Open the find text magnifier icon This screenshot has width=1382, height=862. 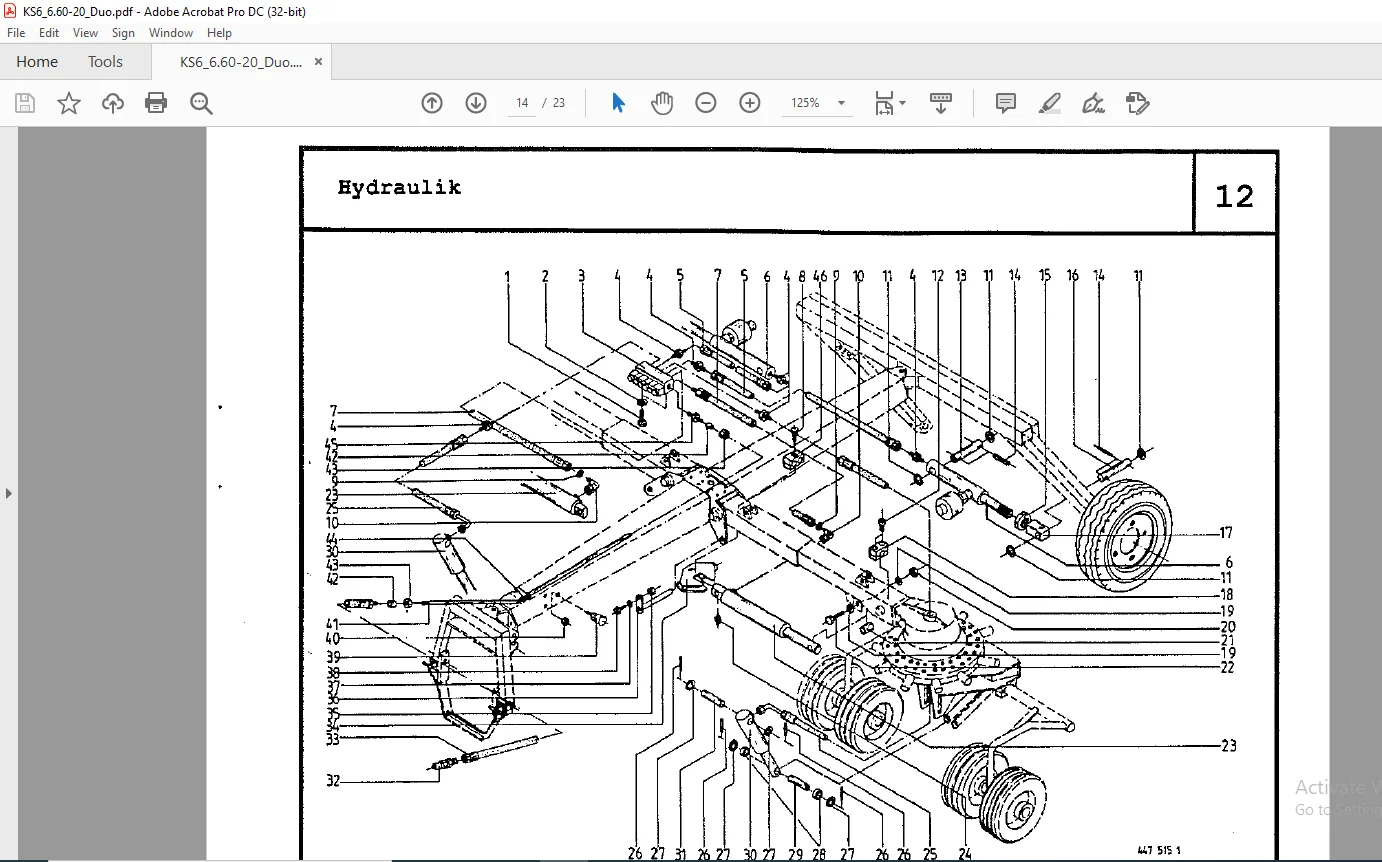pyautogui.click(x=201, y=103)
